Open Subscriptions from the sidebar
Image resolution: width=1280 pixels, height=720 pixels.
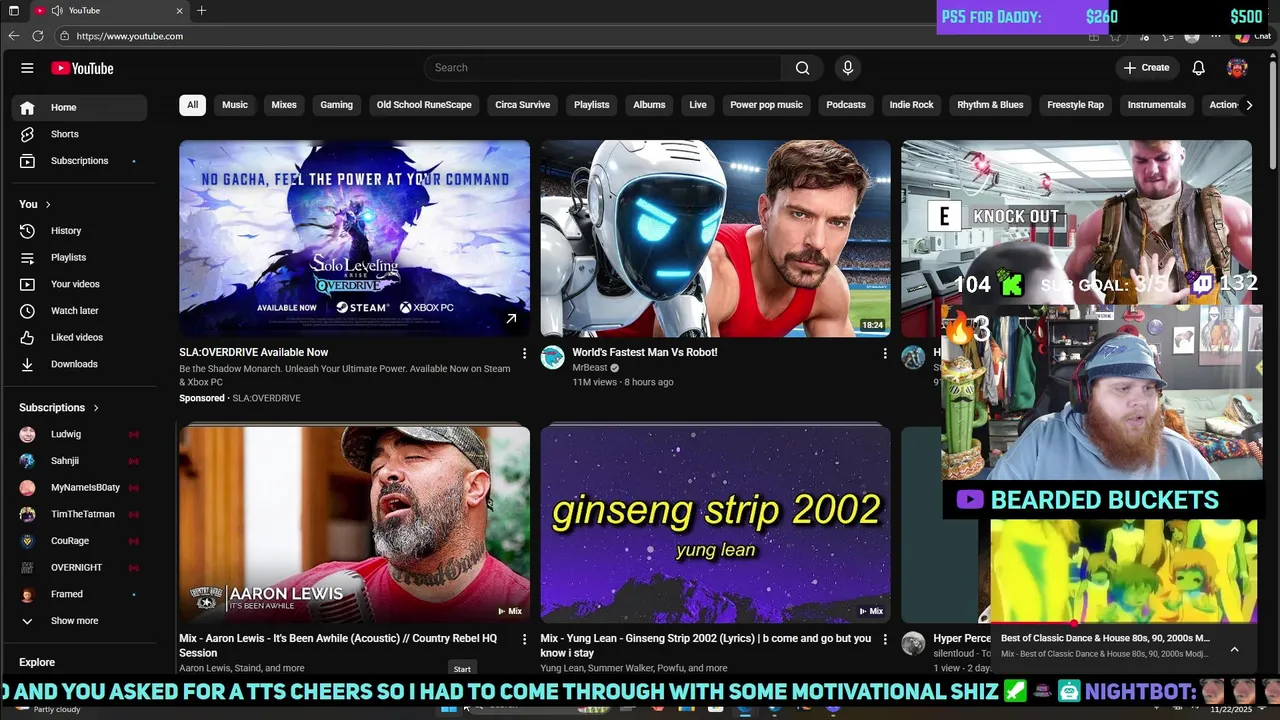(79, 161)
